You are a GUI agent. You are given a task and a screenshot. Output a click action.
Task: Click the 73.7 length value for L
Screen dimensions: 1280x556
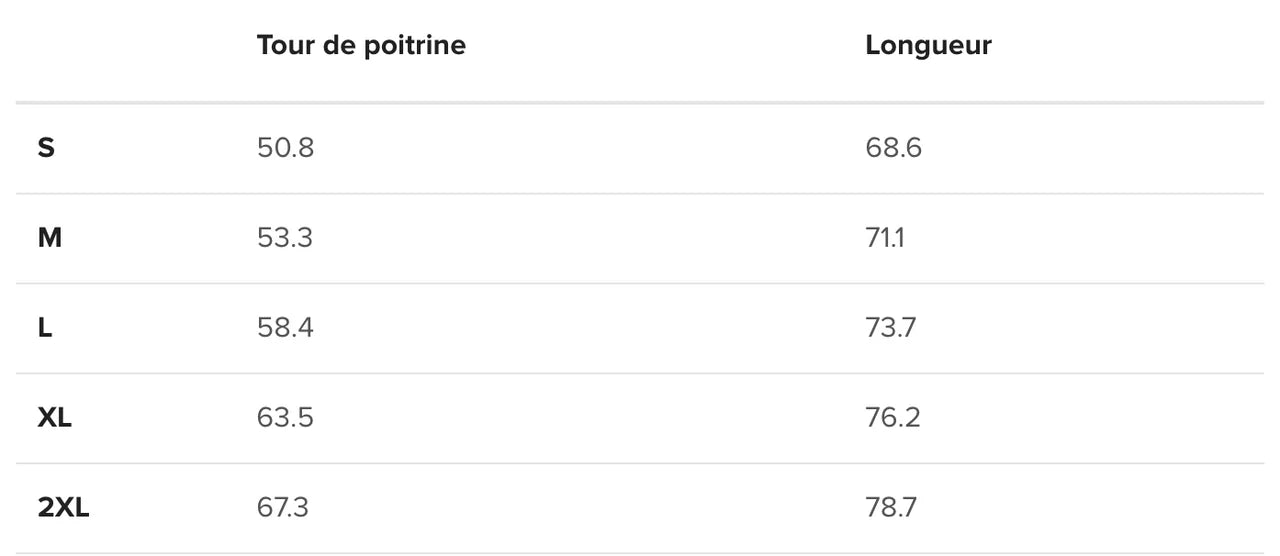(891, 328)
